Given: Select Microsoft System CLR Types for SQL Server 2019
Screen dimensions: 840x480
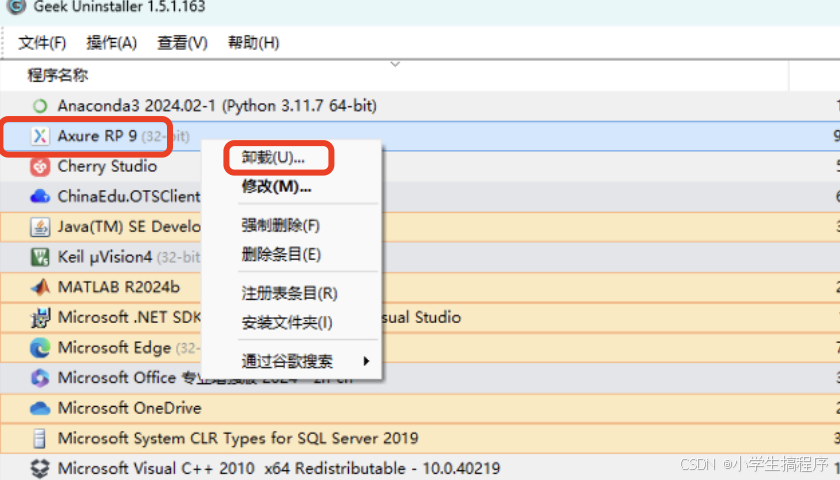Looking at the screenshot, I should pyautogui.click(x=238, y=438).
